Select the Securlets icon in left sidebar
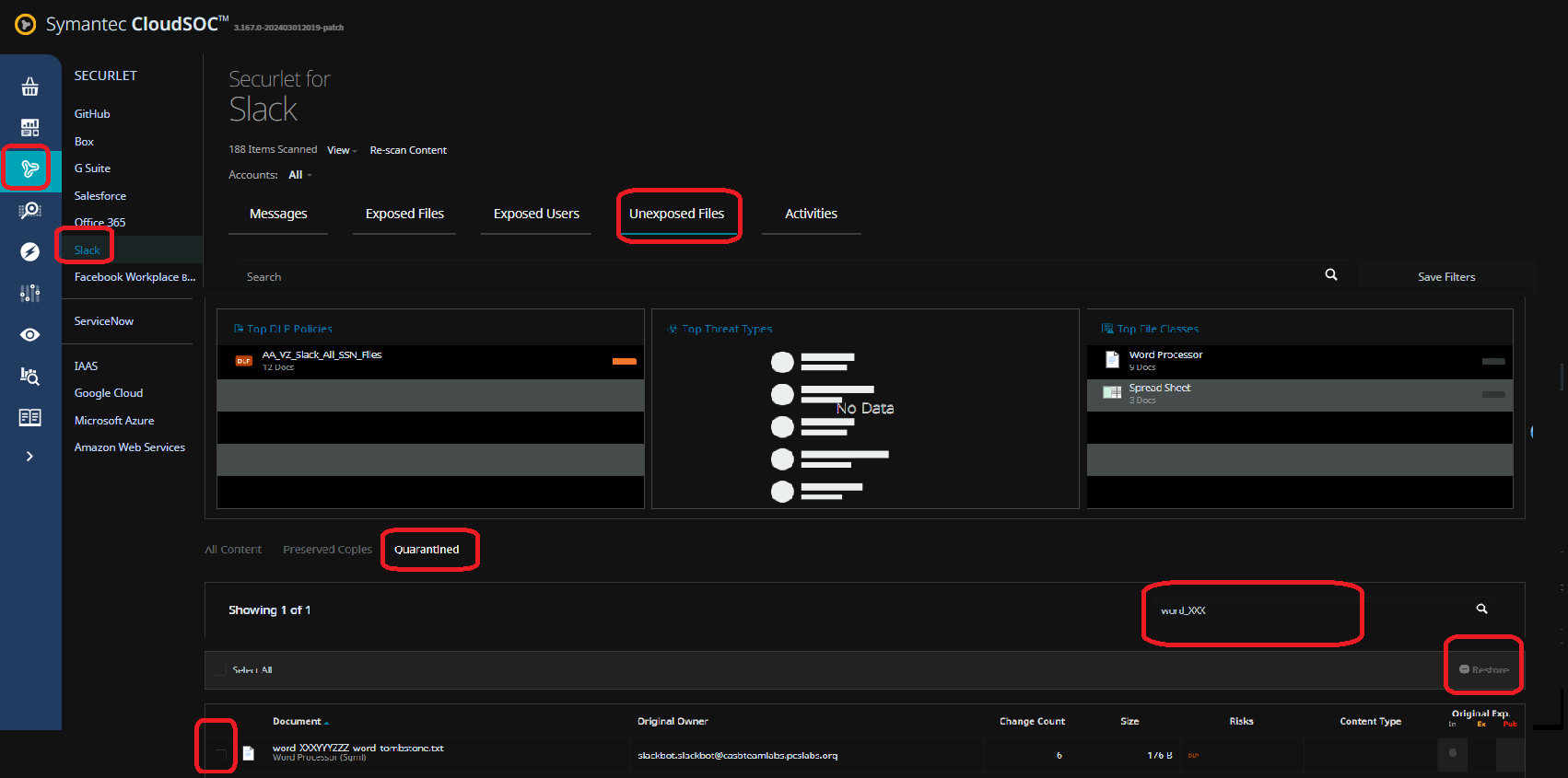Screen dimensions: 1568x778 [x=29, y=168]
